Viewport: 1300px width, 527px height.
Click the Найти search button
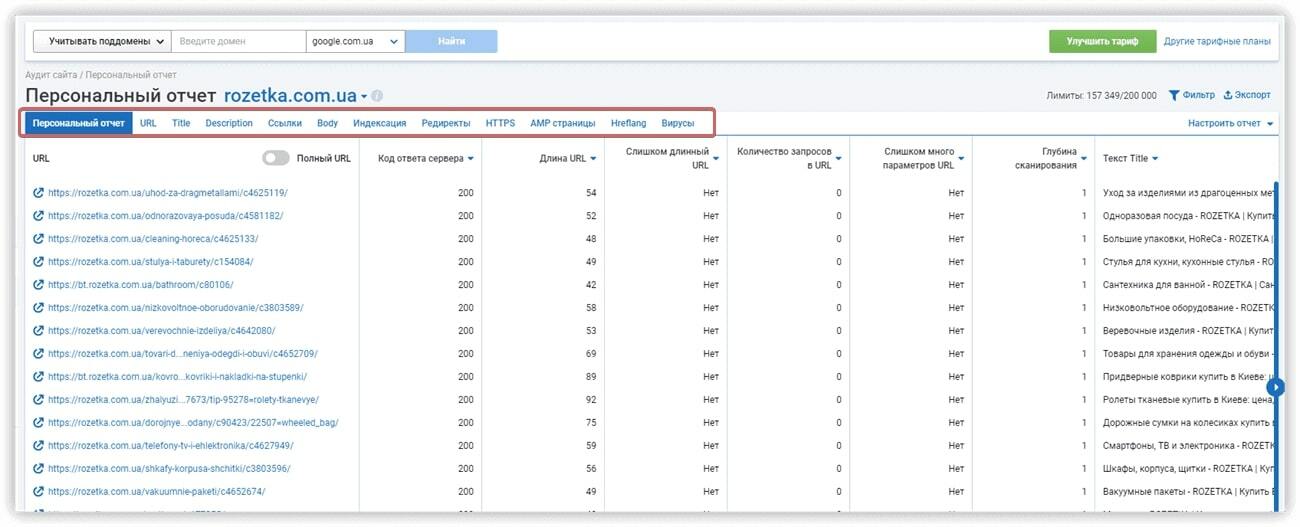point(451,41)
